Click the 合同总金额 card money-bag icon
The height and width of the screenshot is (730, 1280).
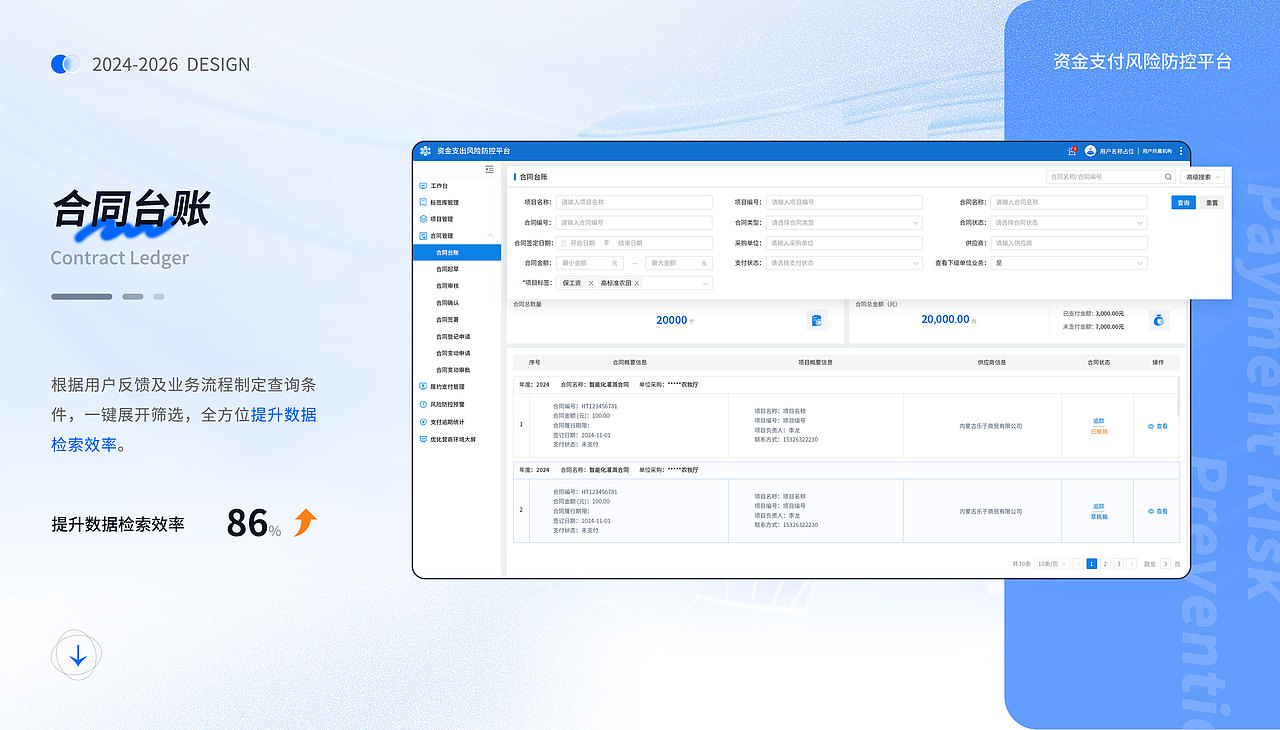pyautogui.click(x=1158, y=321)
